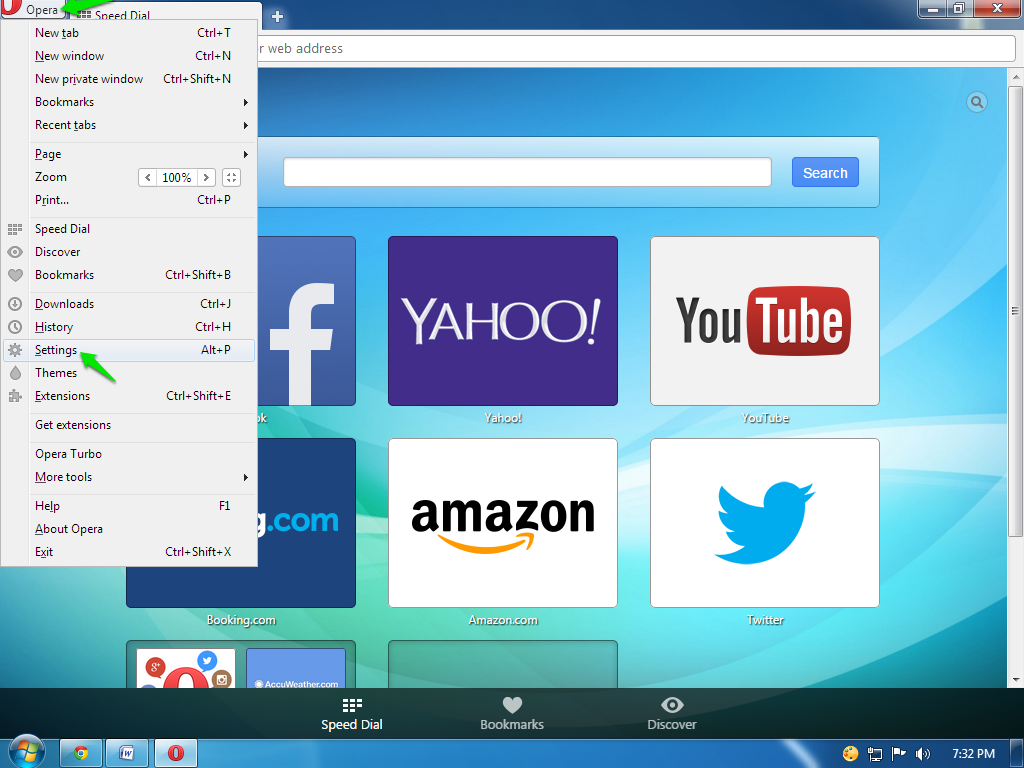Click the 7:32 PM clock

[973, 754]
